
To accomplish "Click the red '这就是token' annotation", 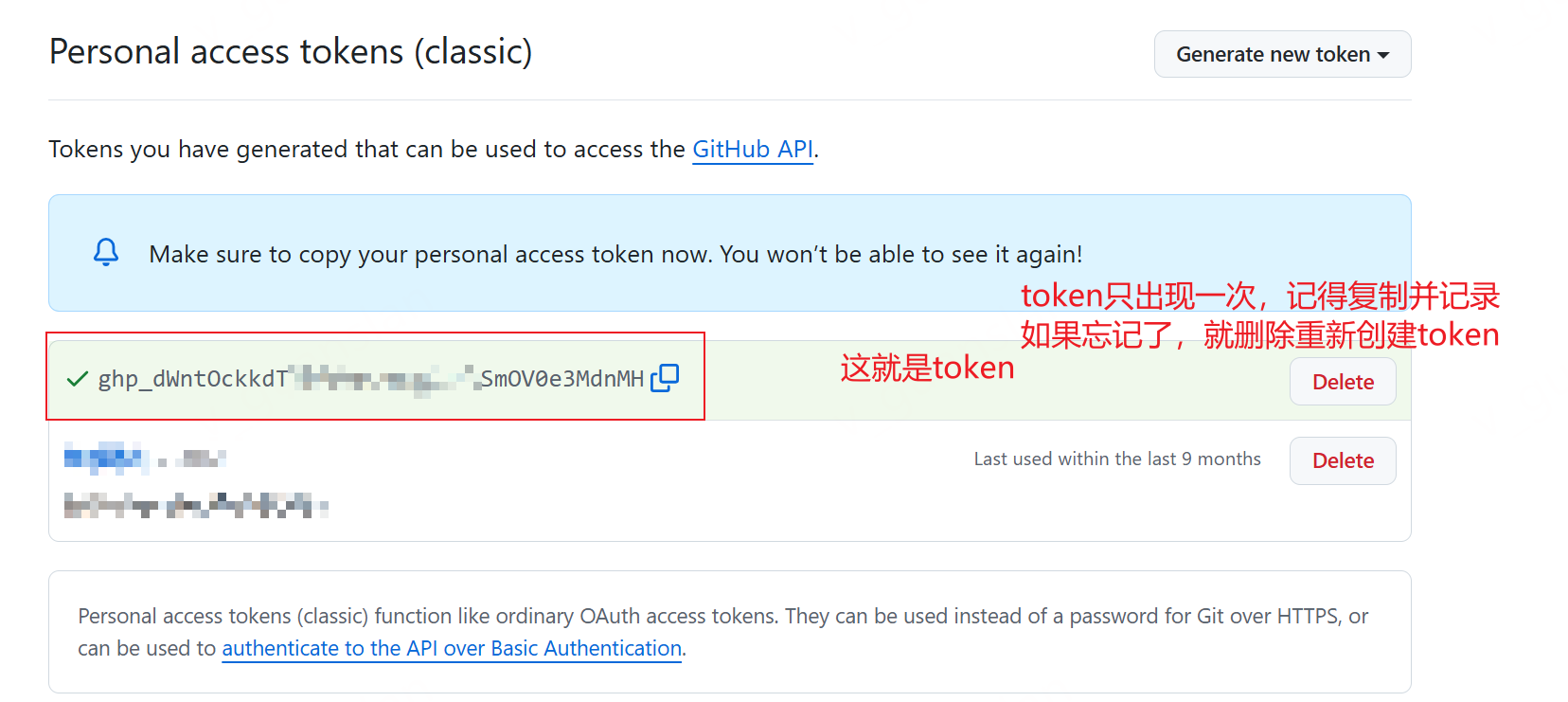I will click(927, 368).
